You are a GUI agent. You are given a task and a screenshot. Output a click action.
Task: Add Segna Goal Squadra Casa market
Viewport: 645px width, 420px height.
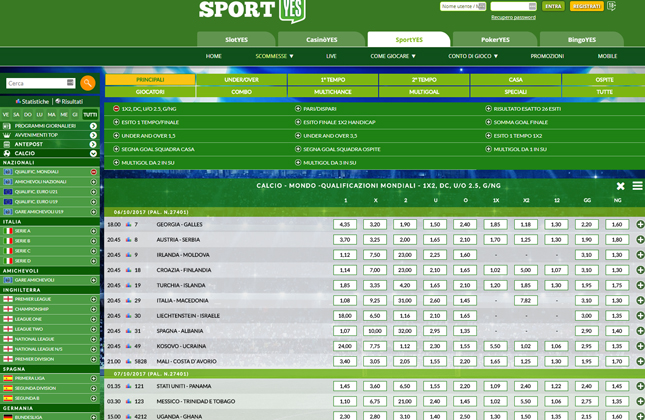click(x=116, y=149)
